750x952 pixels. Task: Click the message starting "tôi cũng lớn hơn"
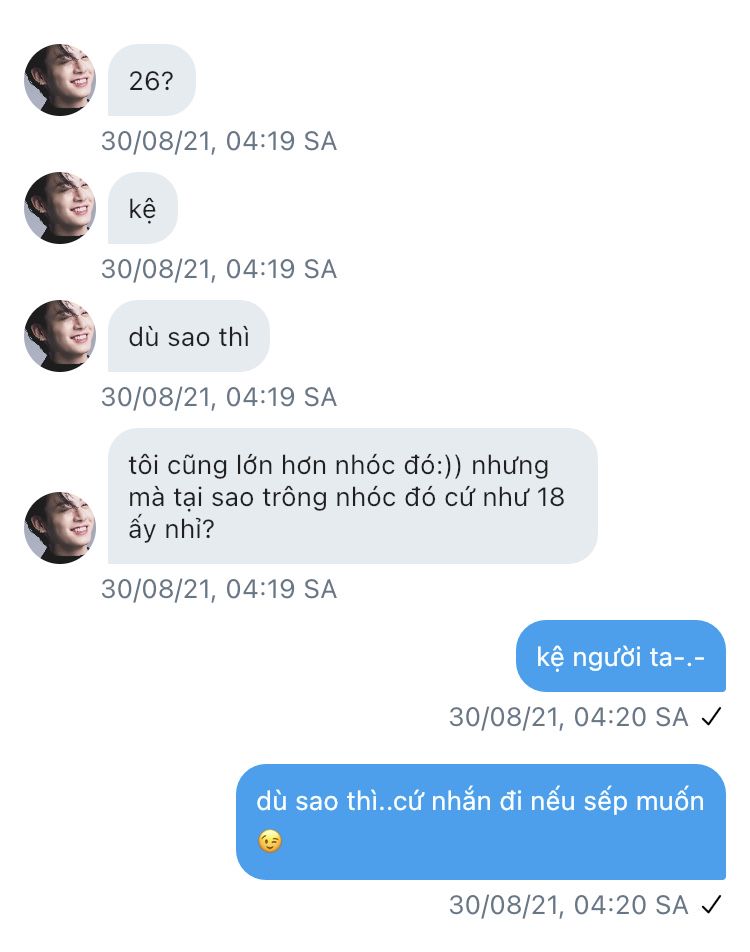point(352,496)
